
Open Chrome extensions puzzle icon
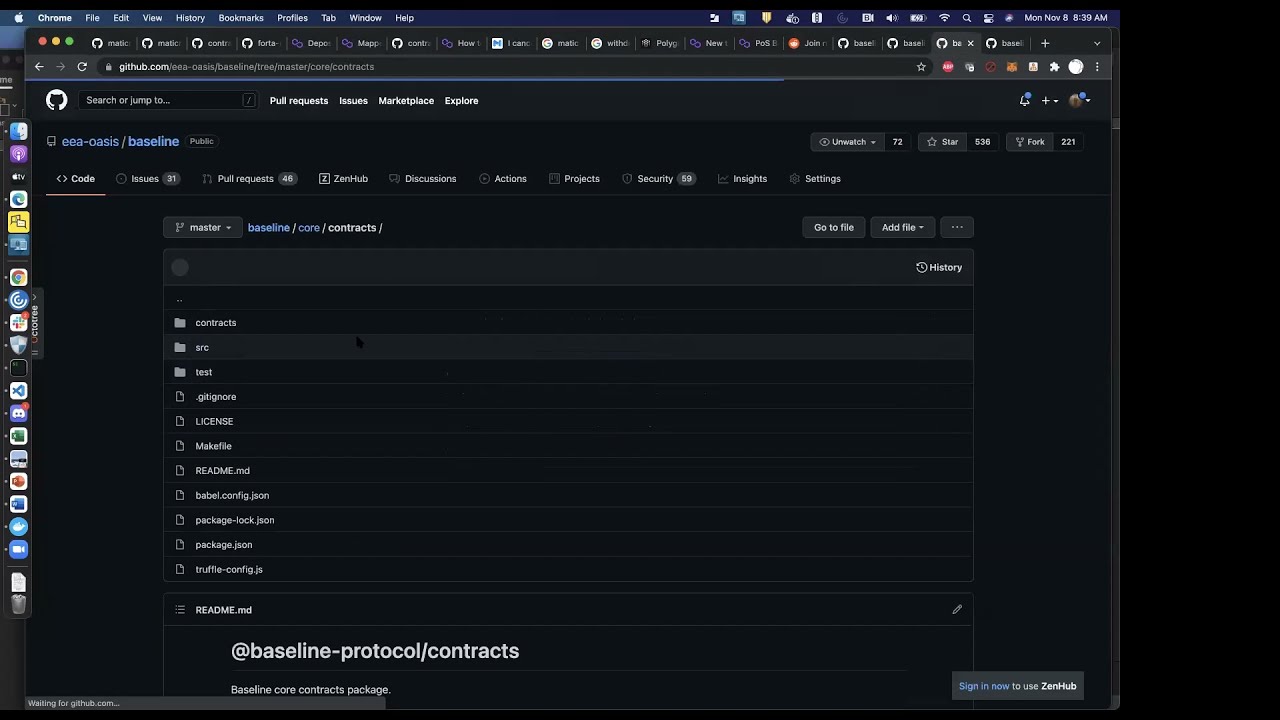[x=1054, y=67]
